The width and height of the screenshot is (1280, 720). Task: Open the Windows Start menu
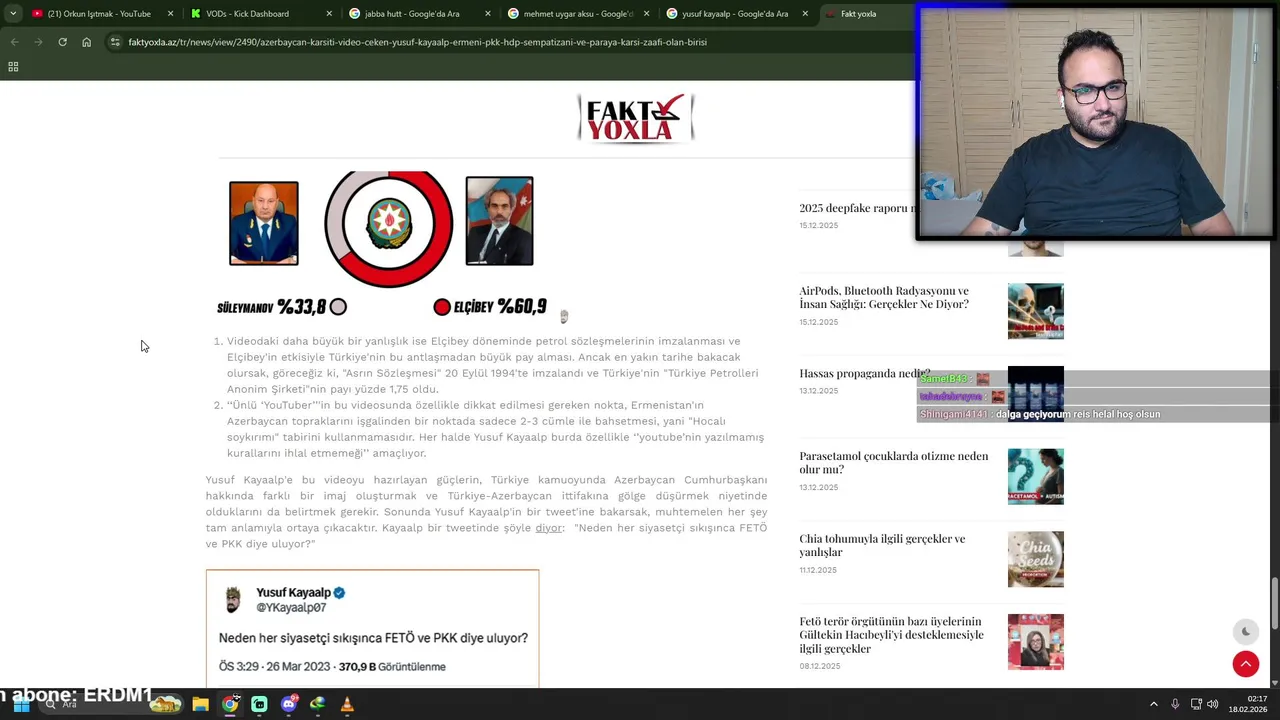point(21,704)
